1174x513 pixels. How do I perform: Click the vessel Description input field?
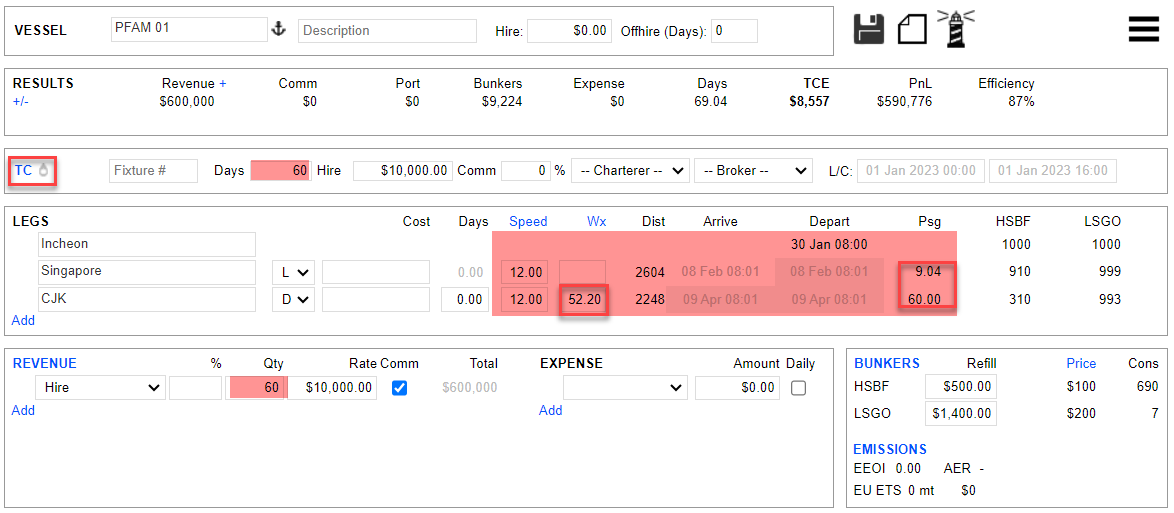click(387, 31)
